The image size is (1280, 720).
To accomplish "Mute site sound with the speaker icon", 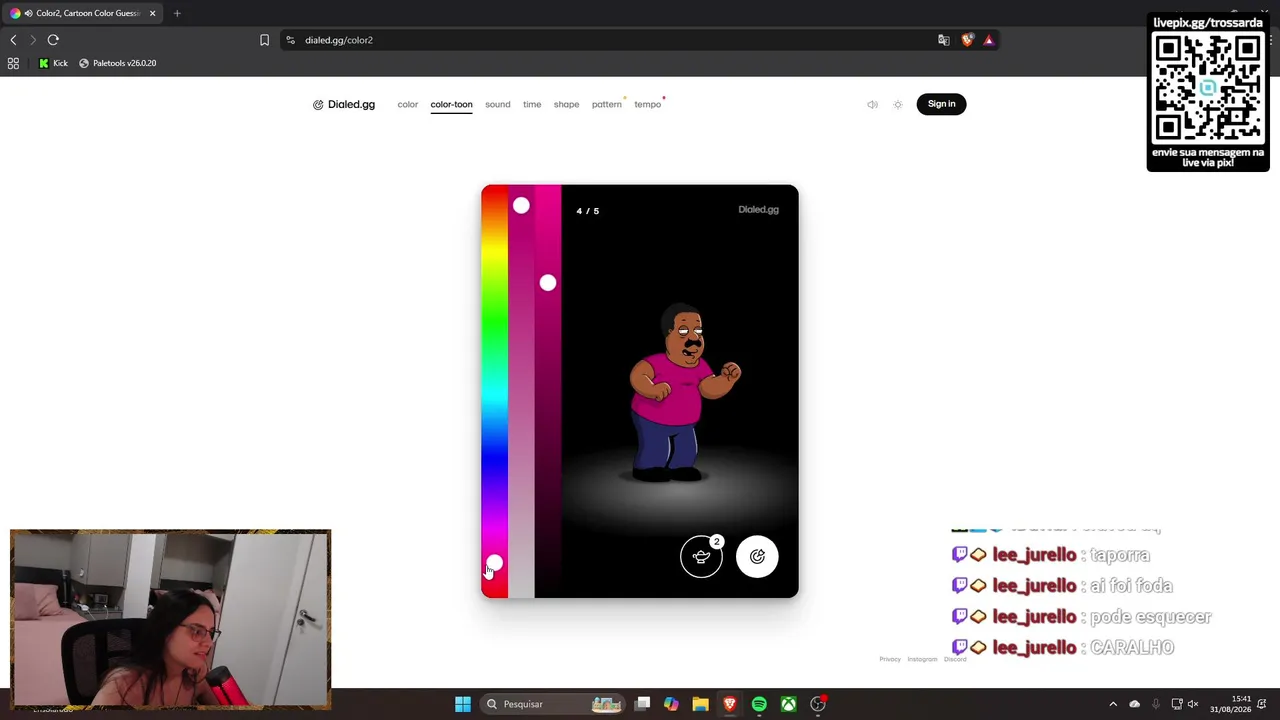I will (872, 104).
